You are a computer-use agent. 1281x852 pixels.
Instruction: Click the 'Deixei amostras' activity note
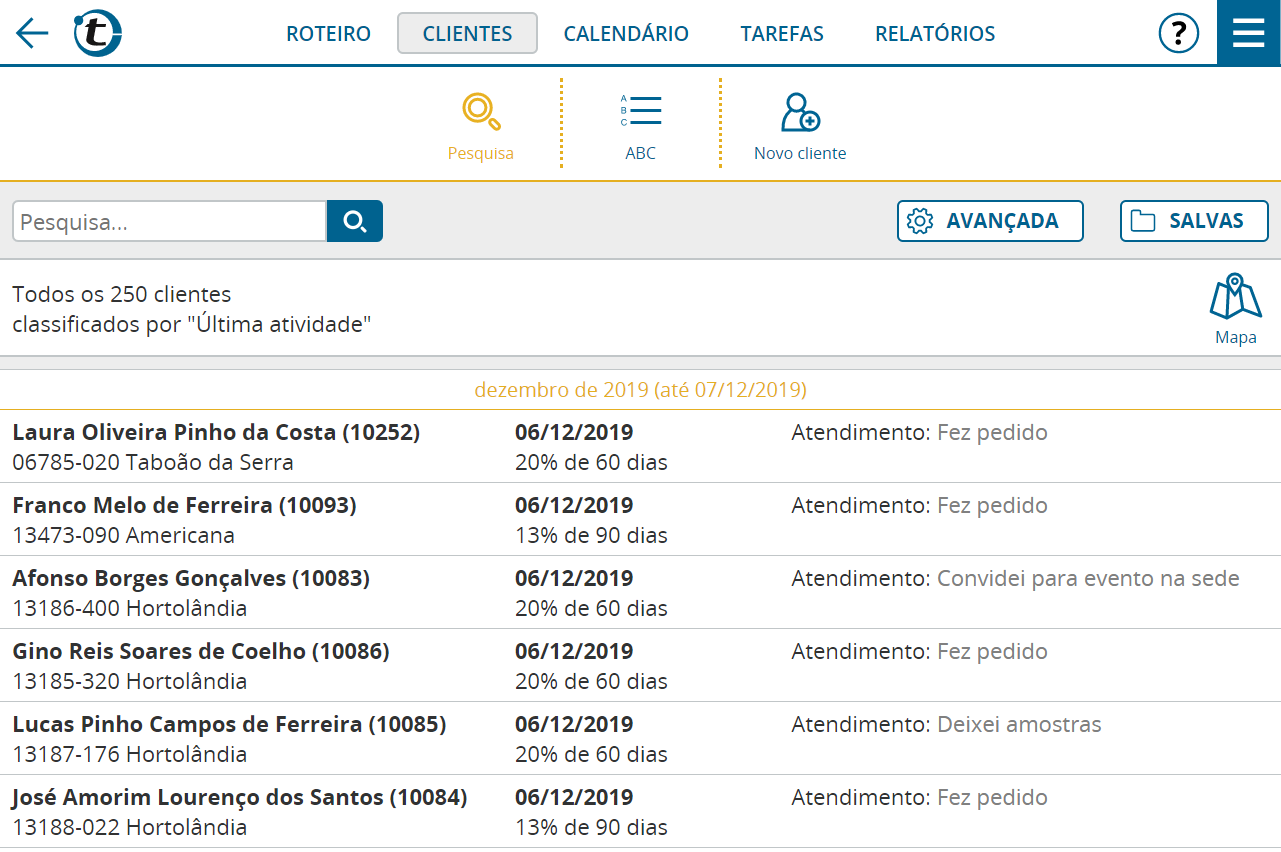pos(1019,724)
